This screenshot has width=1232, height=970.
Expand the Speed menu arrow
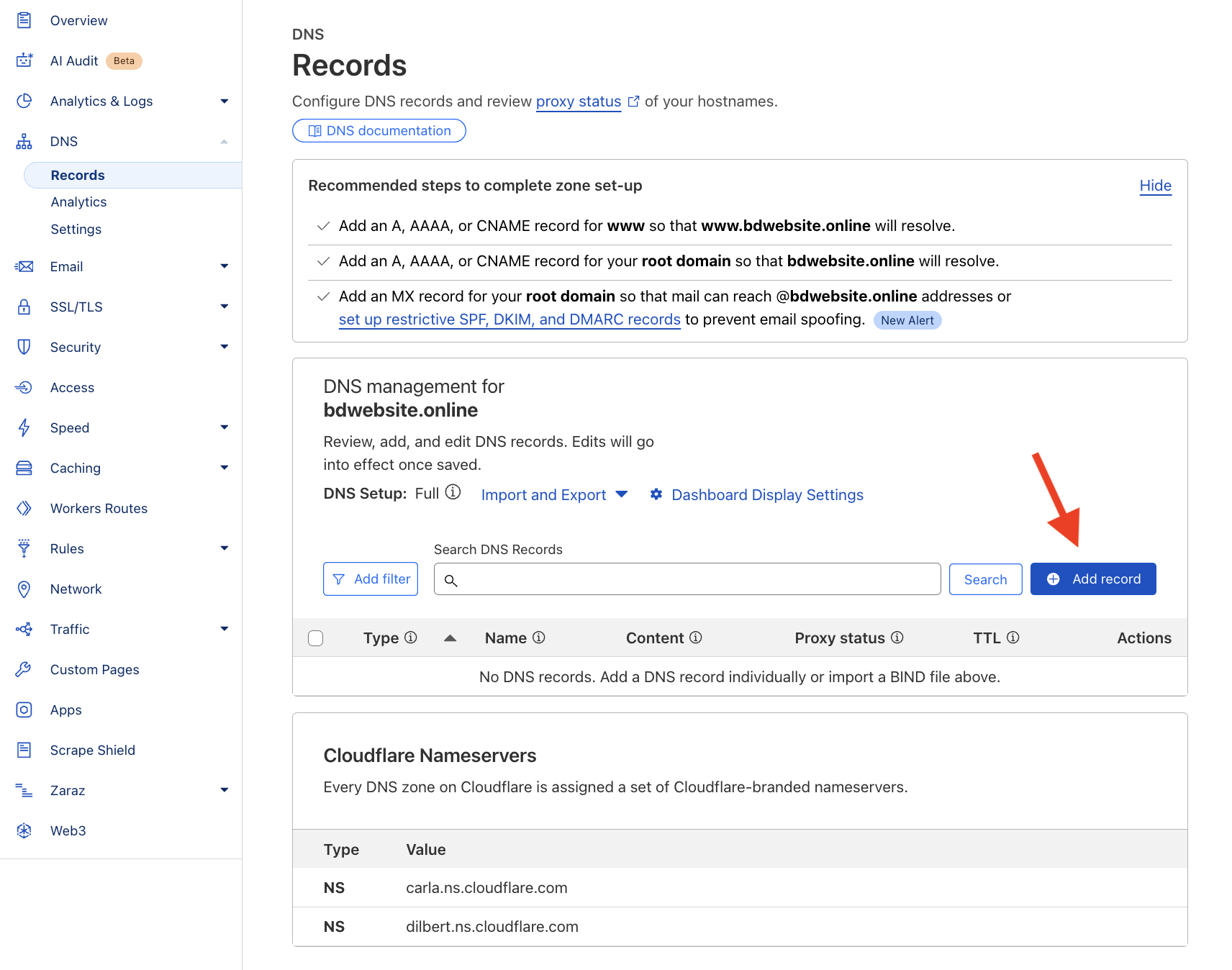(225, 427)
